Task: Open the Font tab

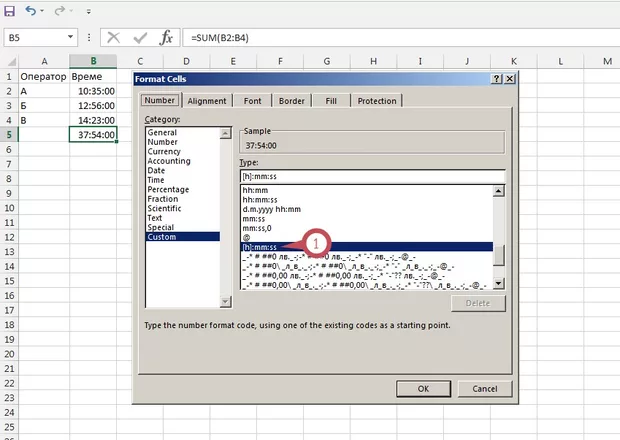Action: (x=252, y=101)
